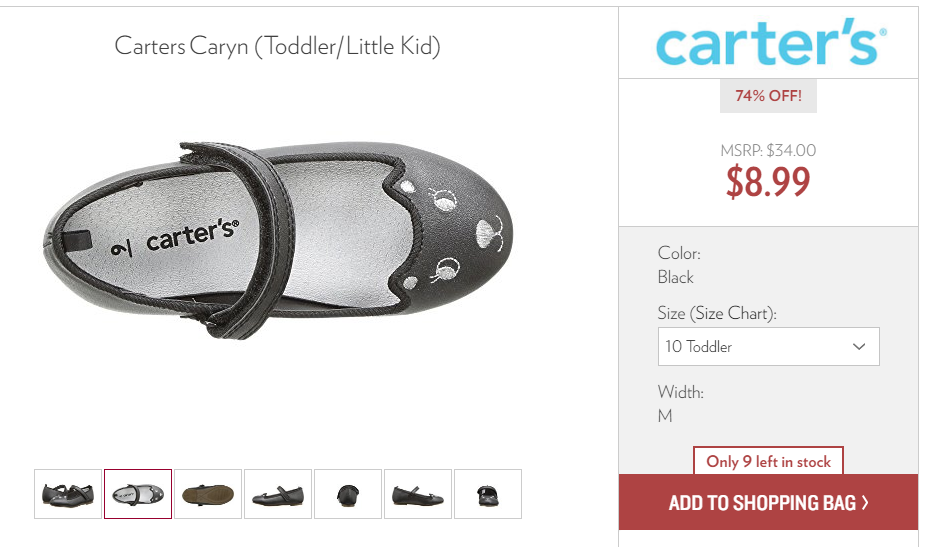The image size is (927, 547).
Task: Click the size dropdown chevron arrow
Action: 859,347
